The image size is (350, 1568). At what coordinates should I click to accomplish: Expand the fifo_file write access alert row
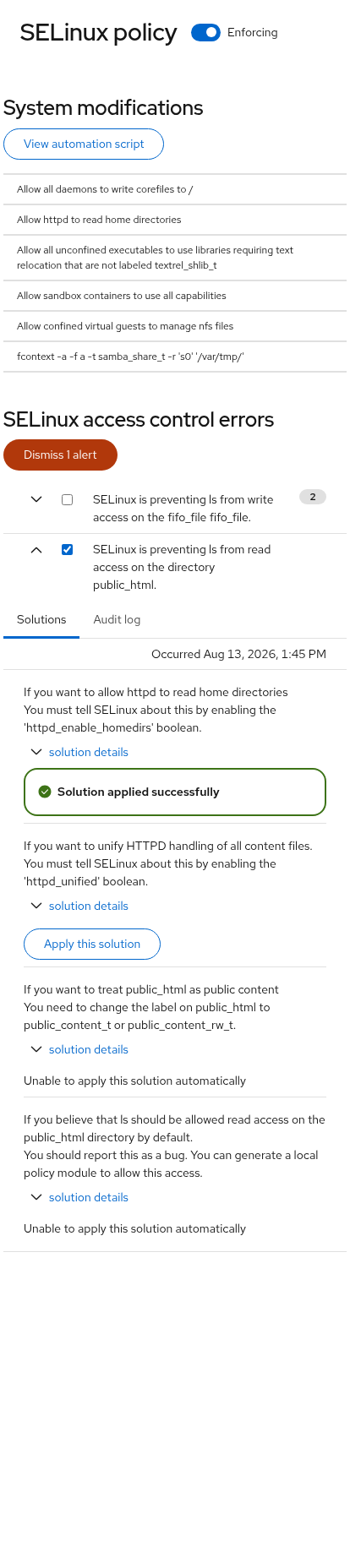click(36, 499)
